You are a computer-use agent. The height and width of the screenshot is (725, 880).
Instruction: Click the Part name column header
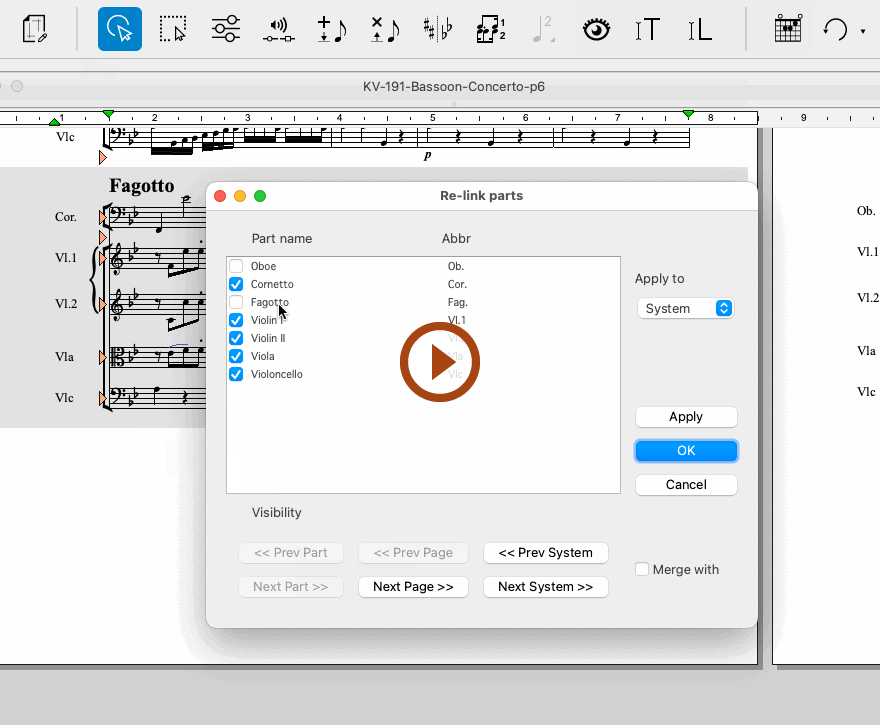point(282,238)
